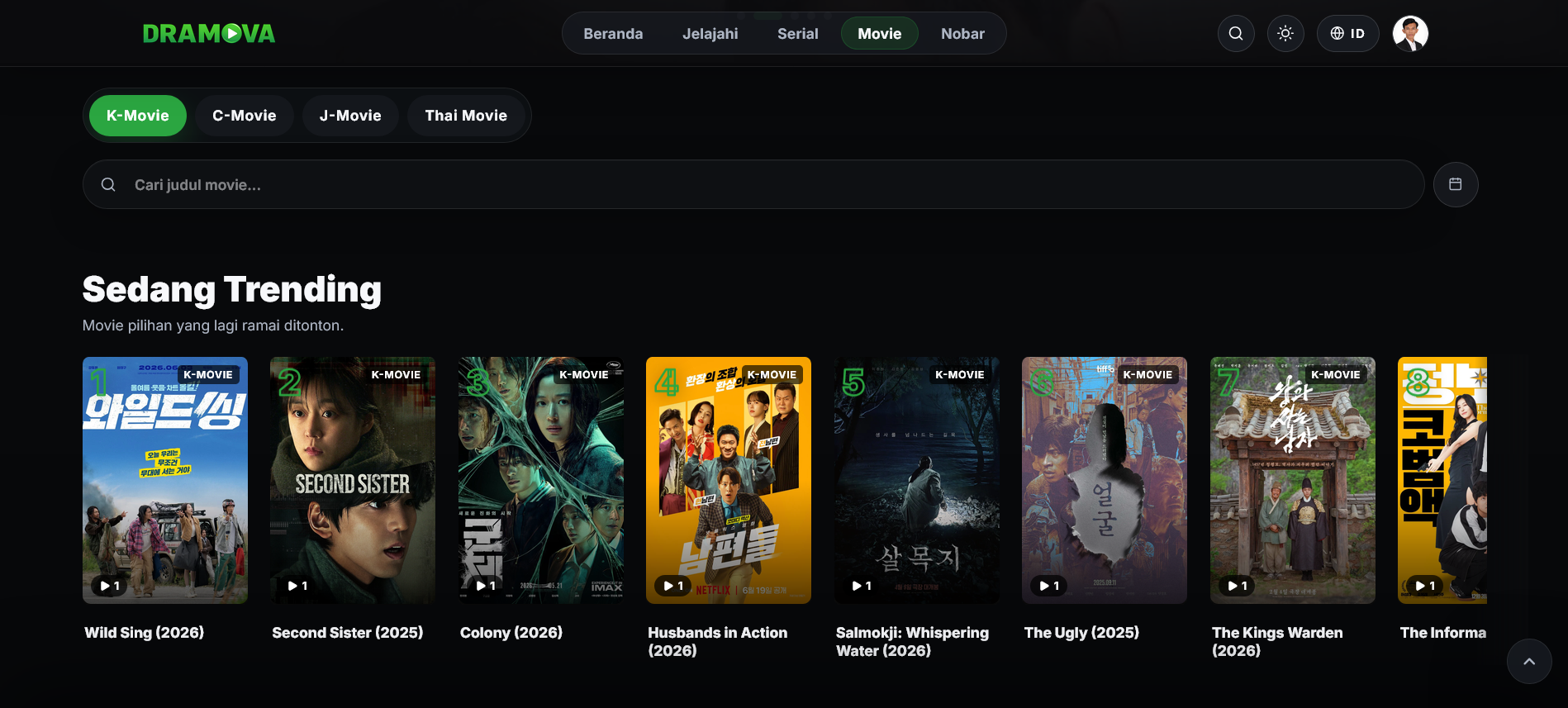Viewport: 1568px width, 708px height.
Task: Select the Movie nav item
Action: [880, 34]
